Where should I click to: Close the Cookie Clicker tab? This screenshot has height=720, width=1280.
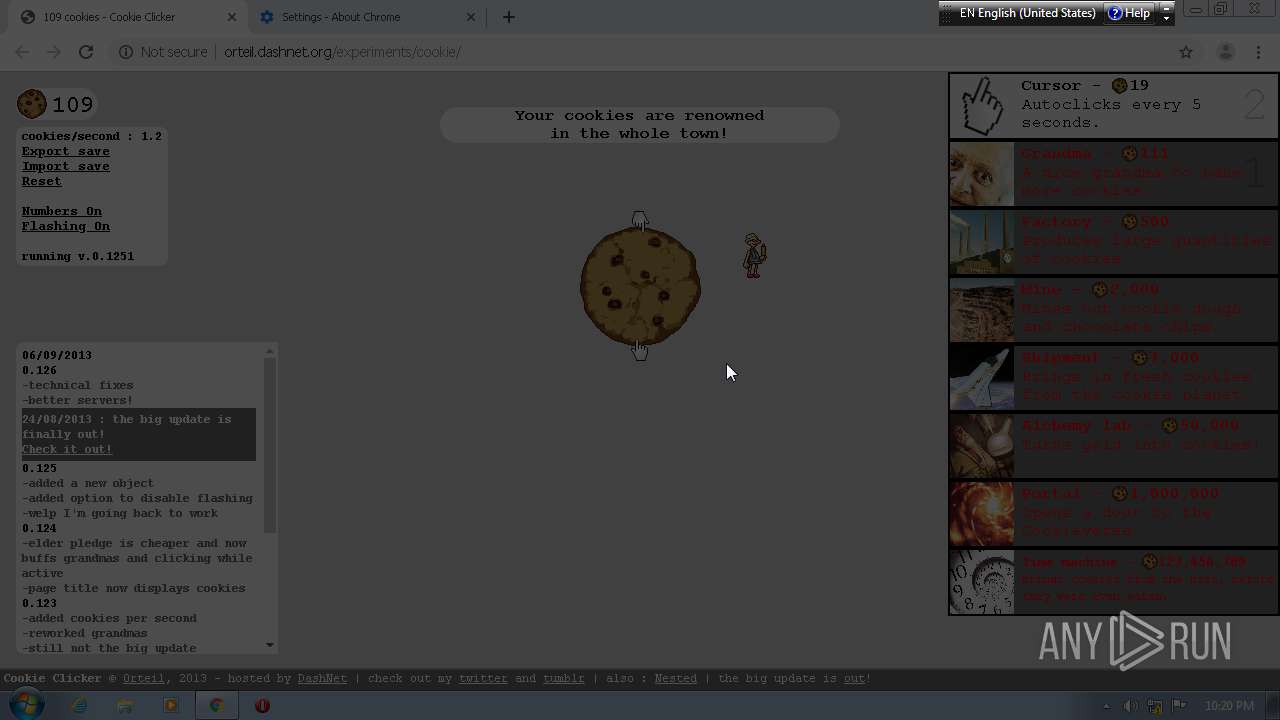pos(232,17)
